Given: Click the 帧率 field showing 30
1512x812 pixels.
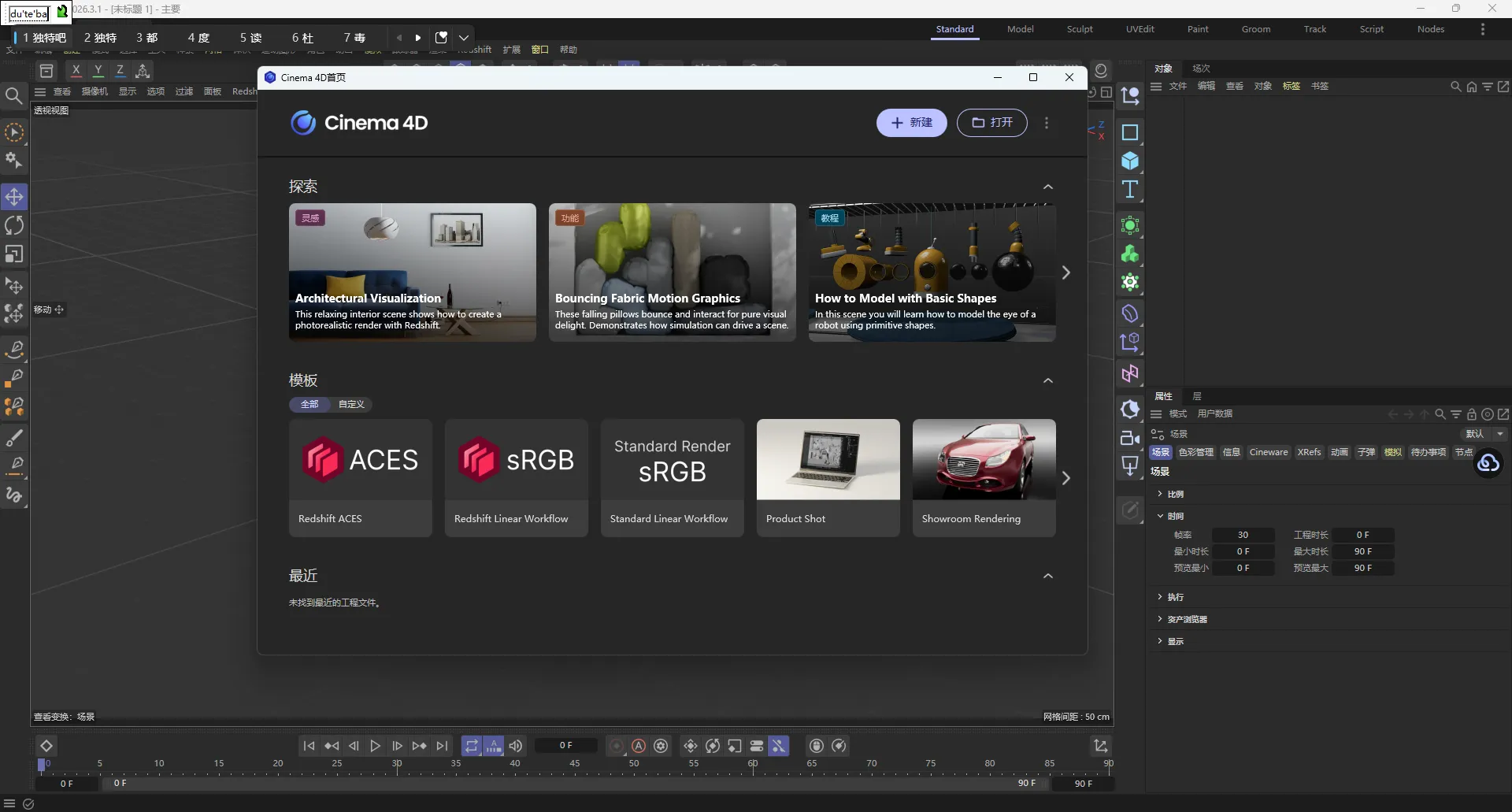Looking at the screenshot, I should [x=1243, y=536].
